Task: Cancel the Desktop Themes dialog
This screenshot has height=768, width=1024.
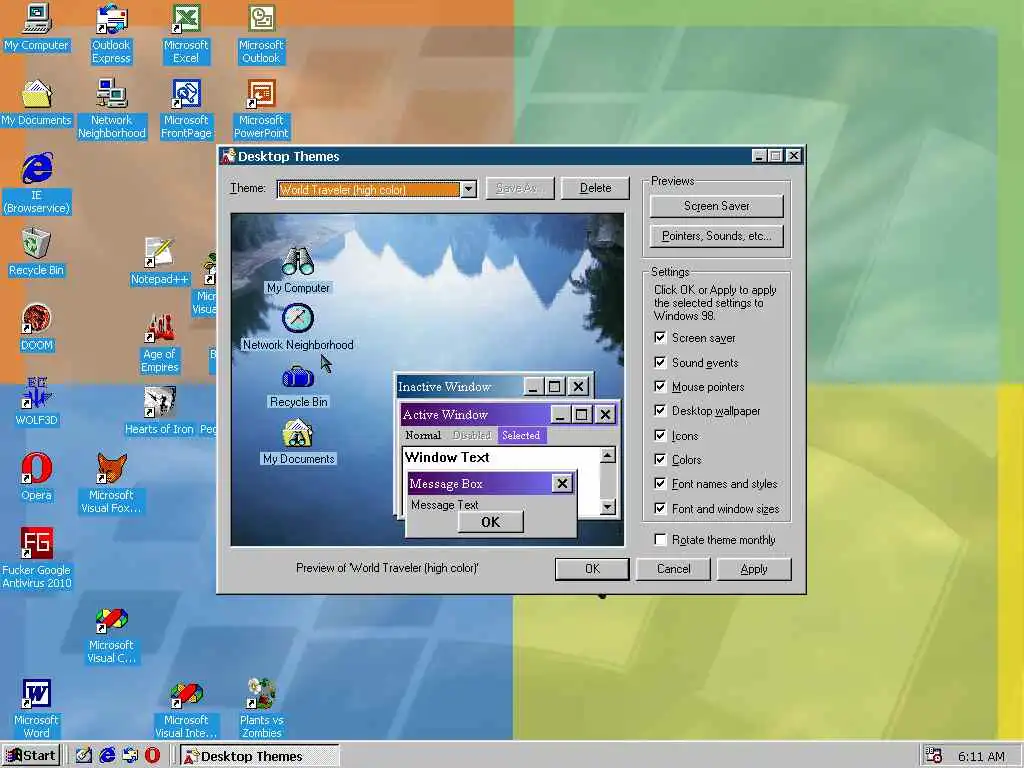Action: pos(673,569)
